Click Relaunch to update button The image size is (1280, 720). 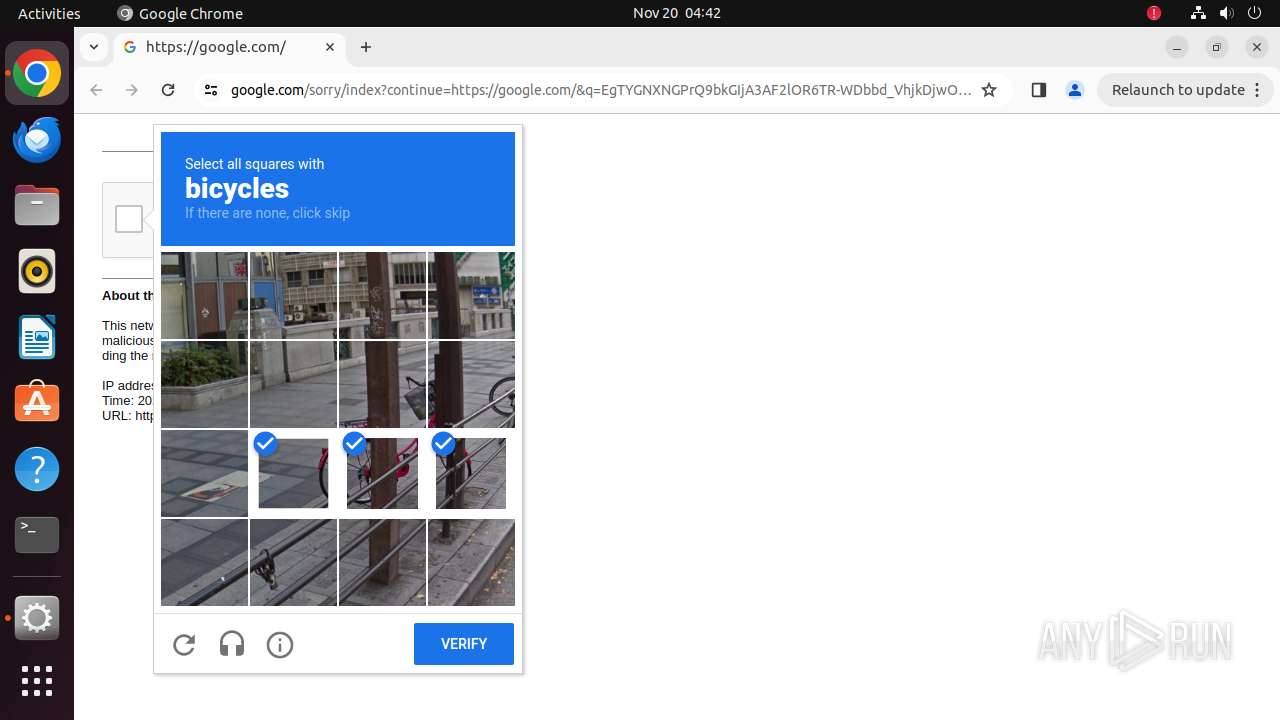tap(1177, 90)
